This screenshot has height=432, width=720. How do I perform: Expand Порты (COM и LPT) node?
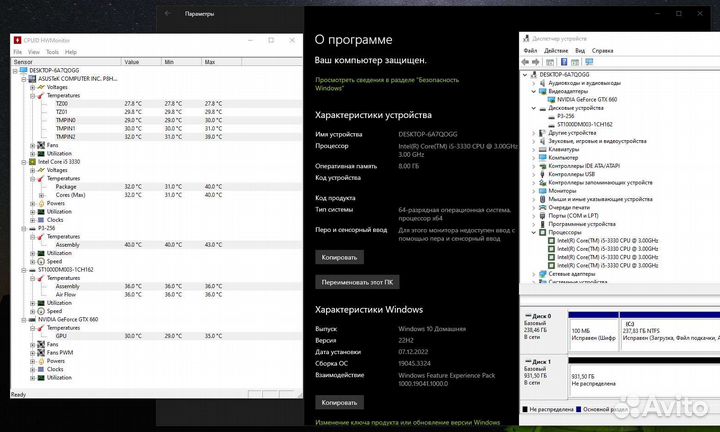click(x=534, y=216)
